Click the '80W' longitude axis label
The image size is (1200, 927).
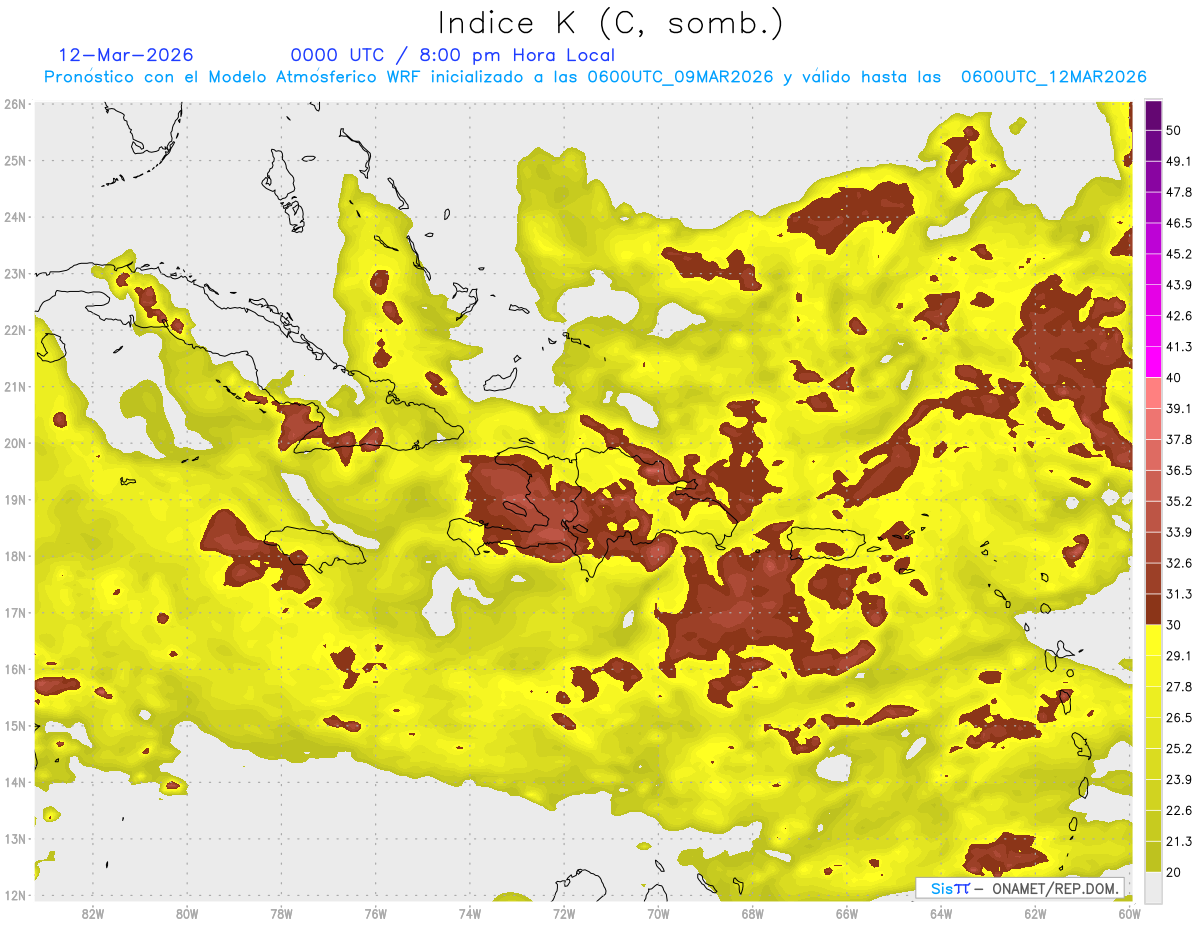point(187,914)
